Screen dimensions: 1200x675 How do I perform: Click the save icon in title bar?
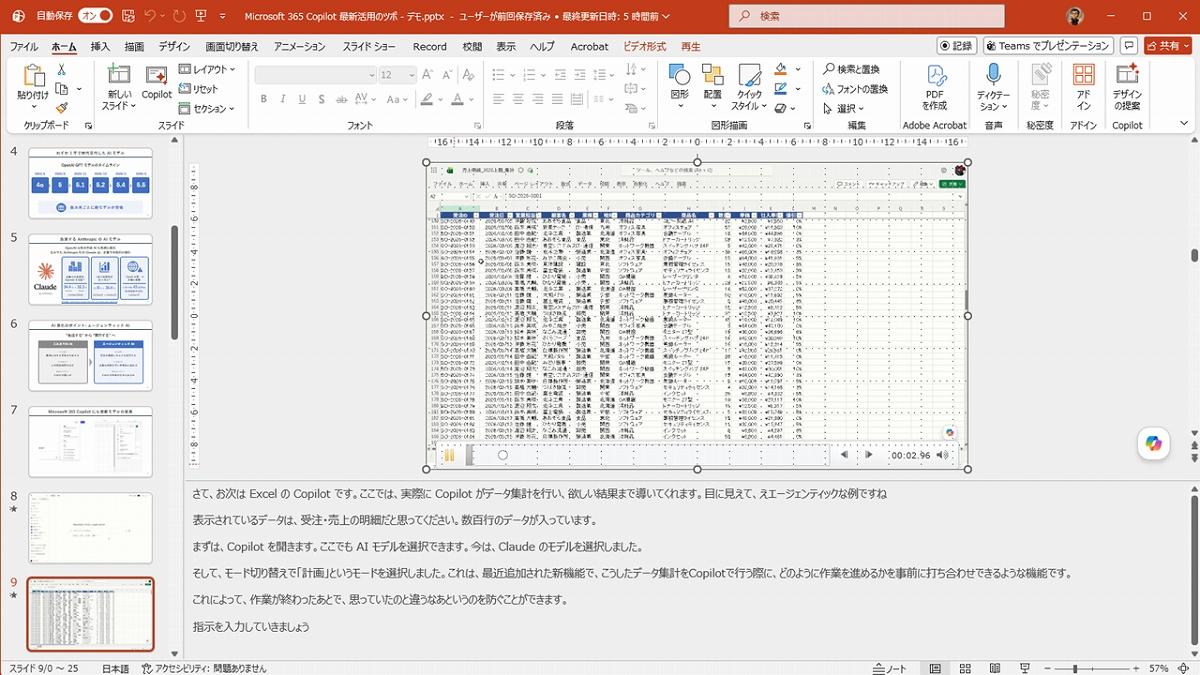click(x=128, y=16)
